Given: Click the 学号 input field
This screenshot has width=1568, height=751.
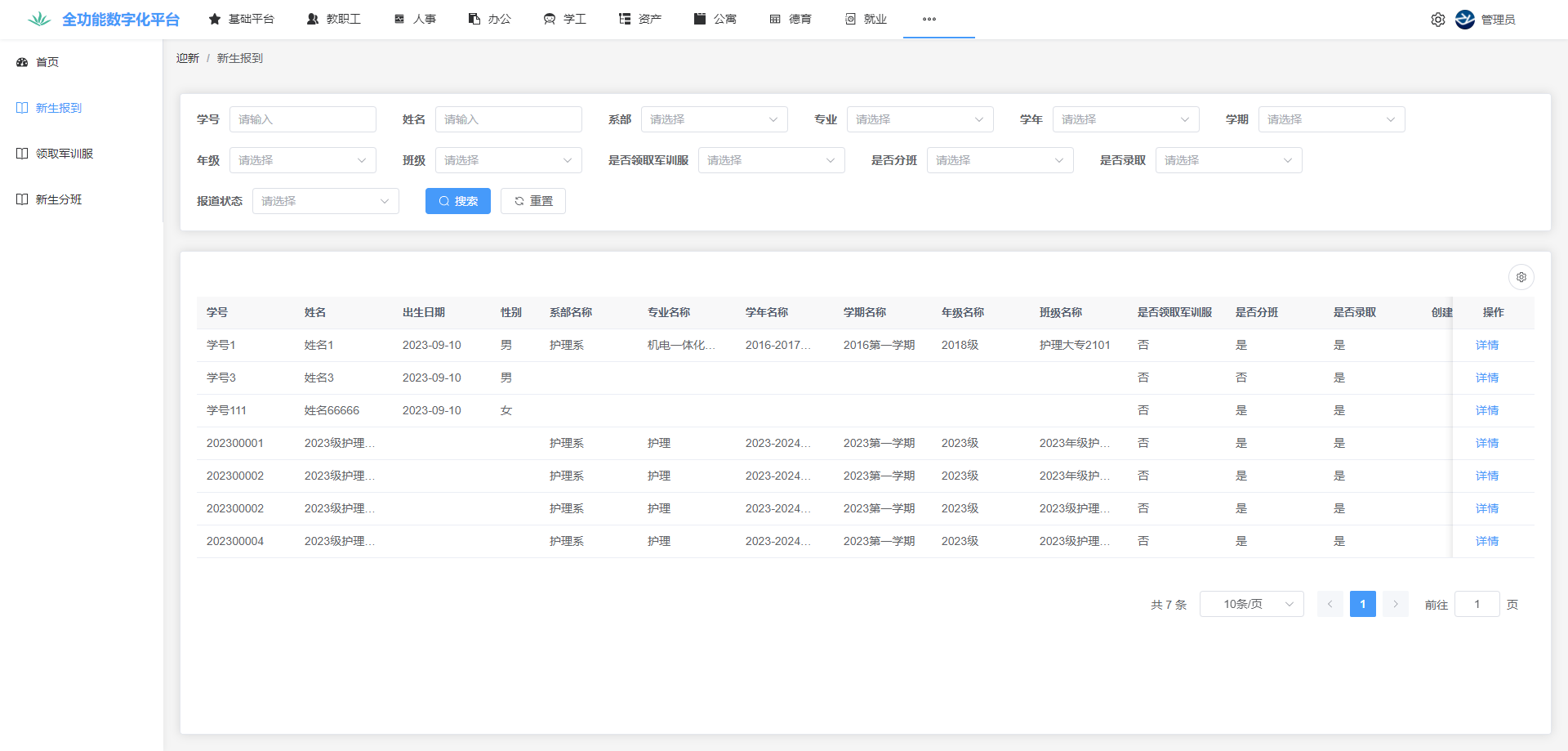Looking at the screenshot, I should click(302, 119).
